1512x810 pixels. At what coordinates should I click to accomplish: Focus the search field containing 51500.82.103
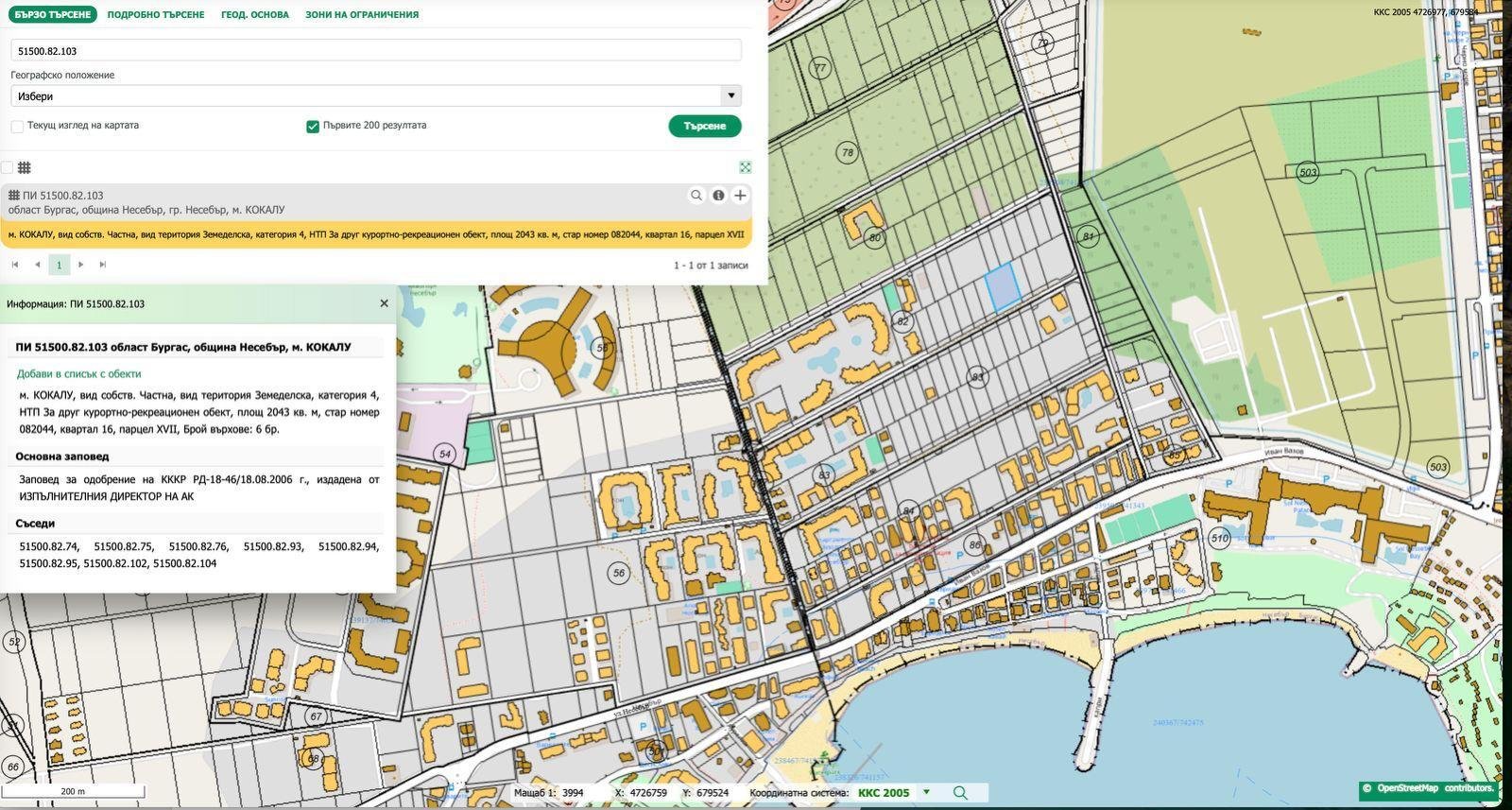tap(375, 51)
